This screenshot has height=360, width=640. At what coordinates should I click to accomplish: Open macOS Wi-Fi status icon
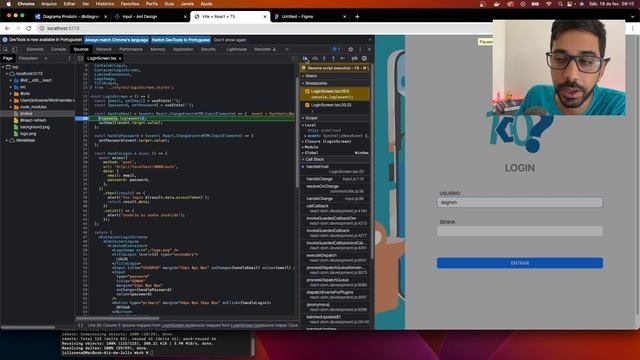pos(549,4)
